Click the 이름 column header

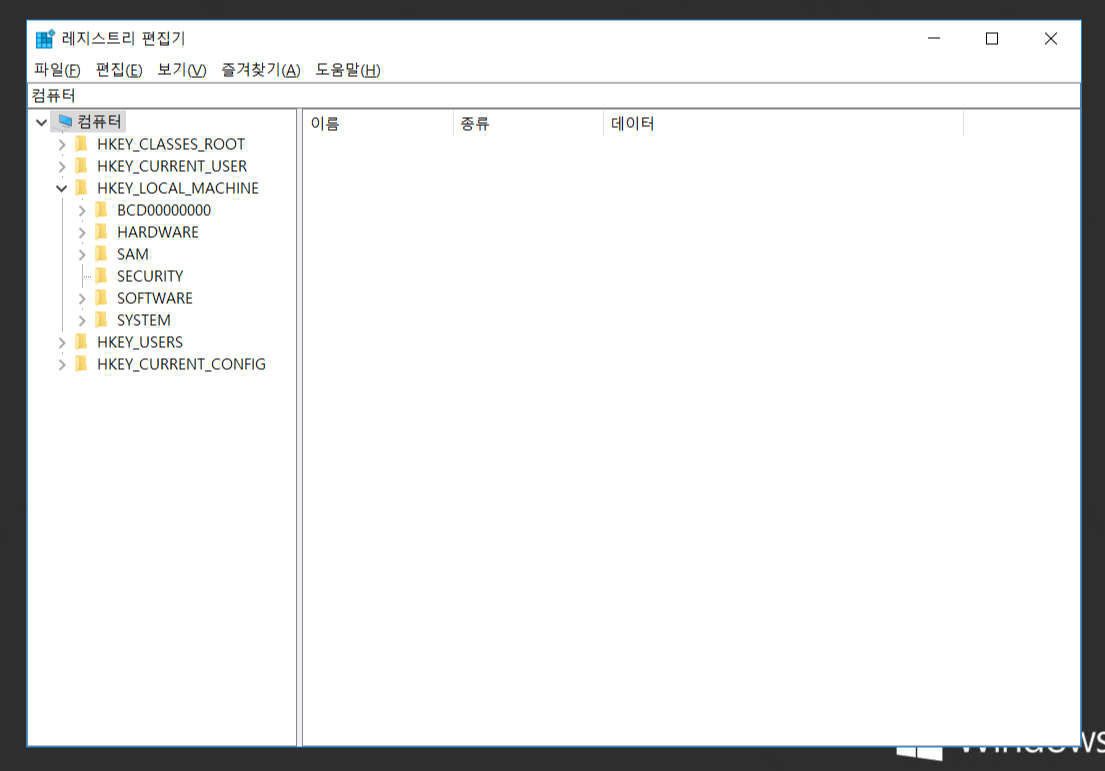point(378,123)
